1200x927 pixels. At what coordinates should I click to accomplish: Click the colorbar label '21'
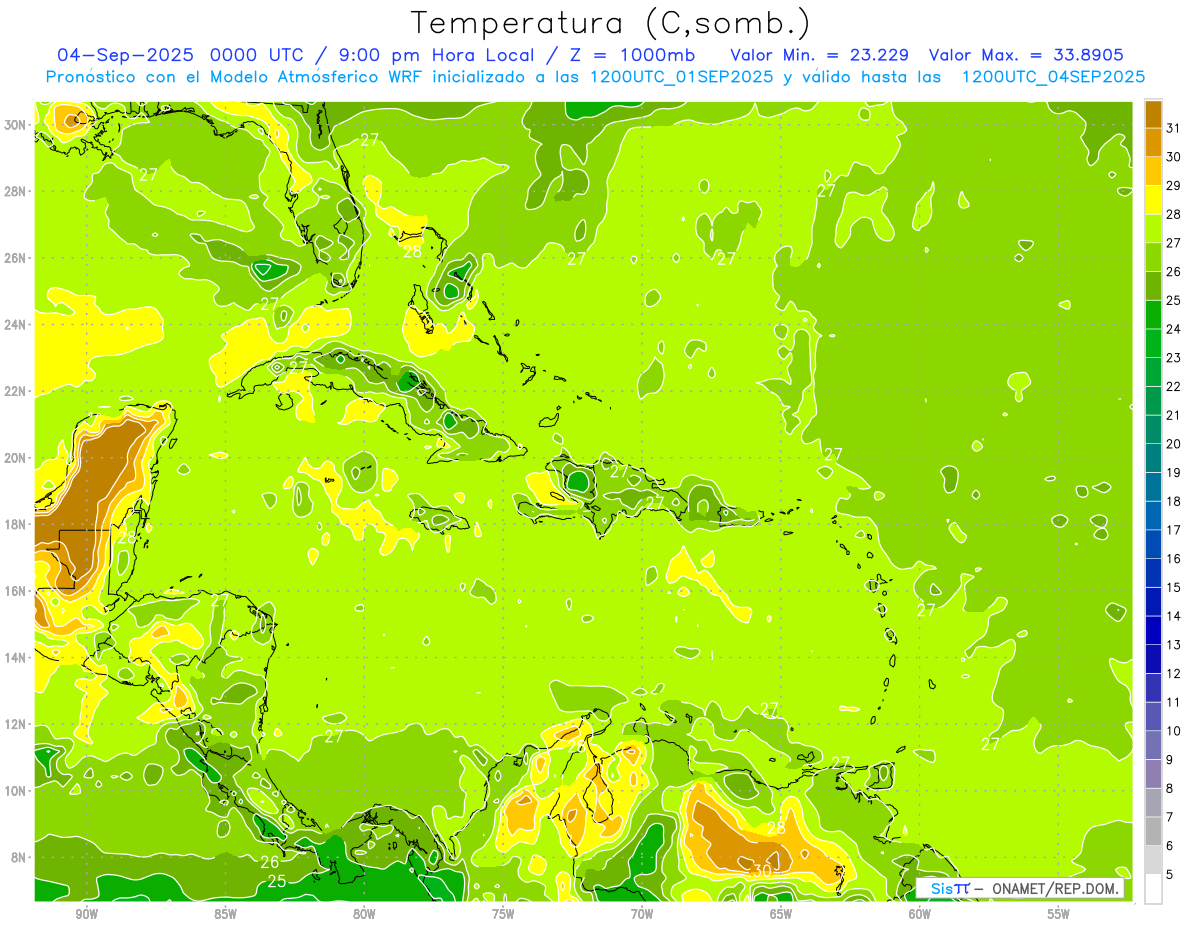(1174, 415)
